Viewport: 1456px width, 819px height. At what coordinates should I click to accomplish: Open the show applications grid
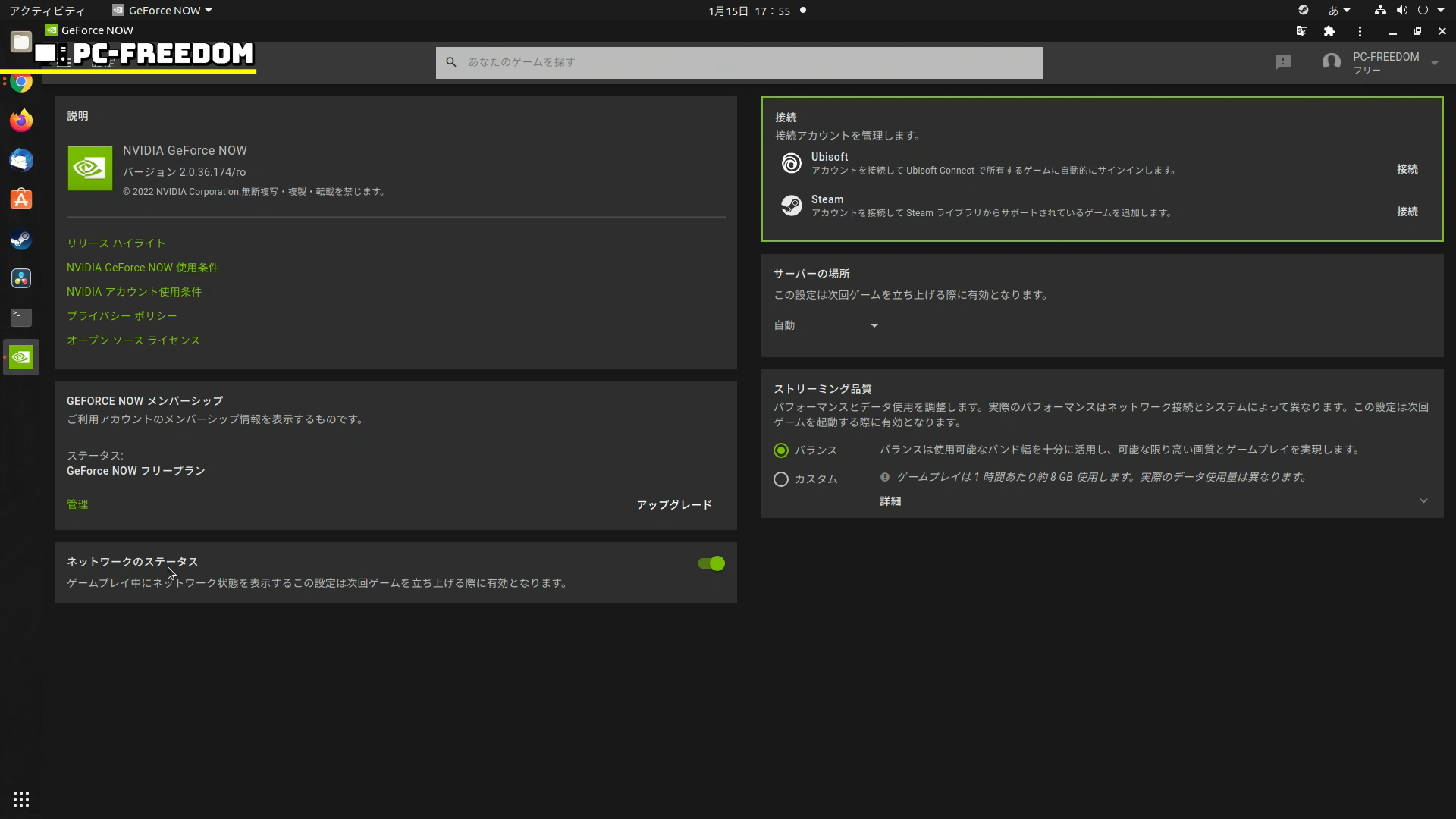pos(21,799)
